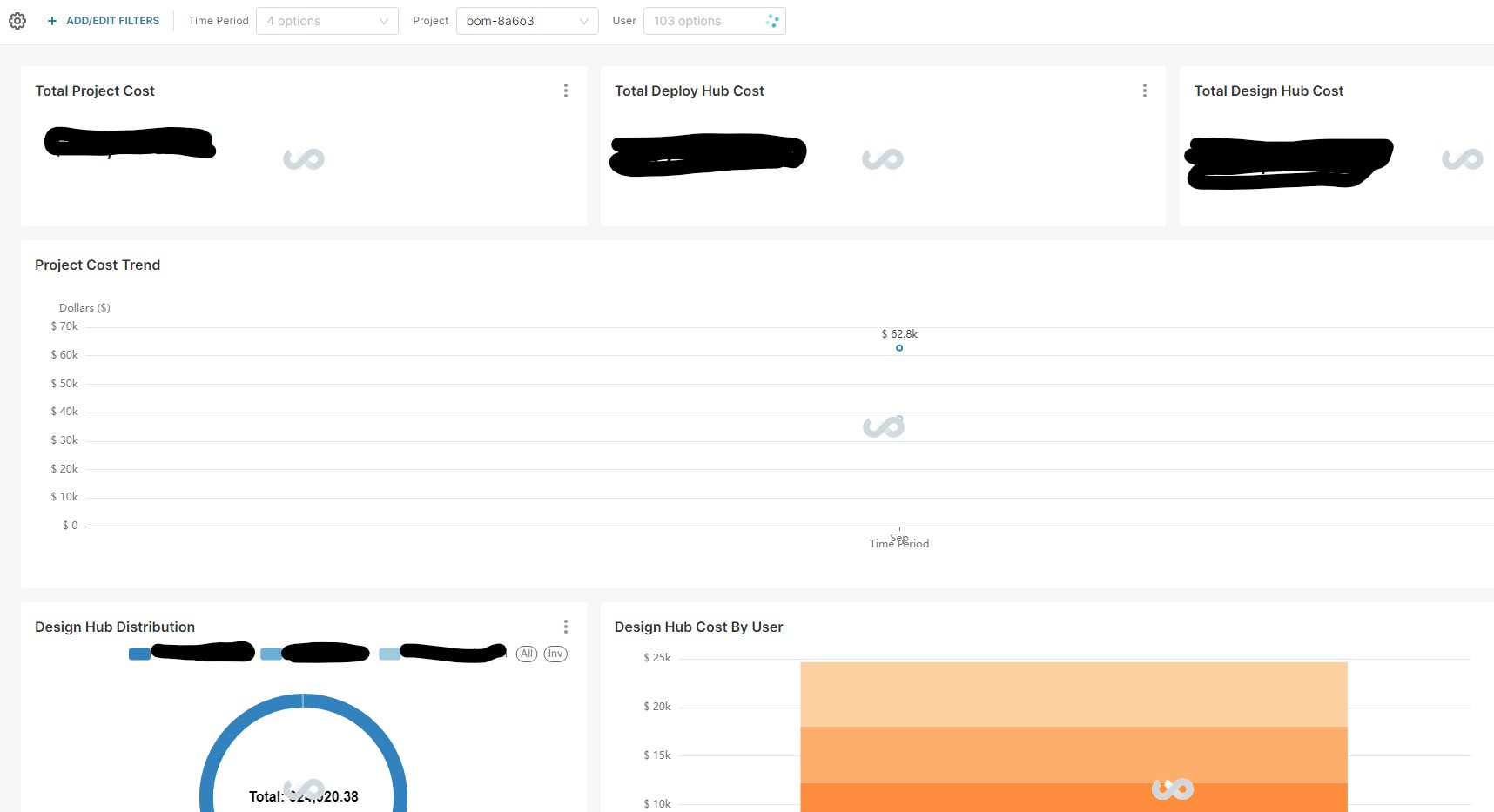Click the Project Cost Trend title
The width and height of the screenshot is (1494, 812).
(98, 265)
